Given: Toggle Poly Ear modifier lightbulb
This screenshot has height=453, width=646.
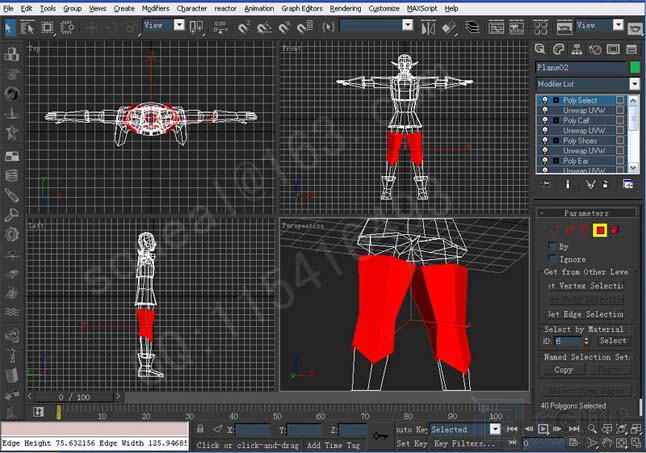Looking at the screenshot, I should tap(545, 161).
